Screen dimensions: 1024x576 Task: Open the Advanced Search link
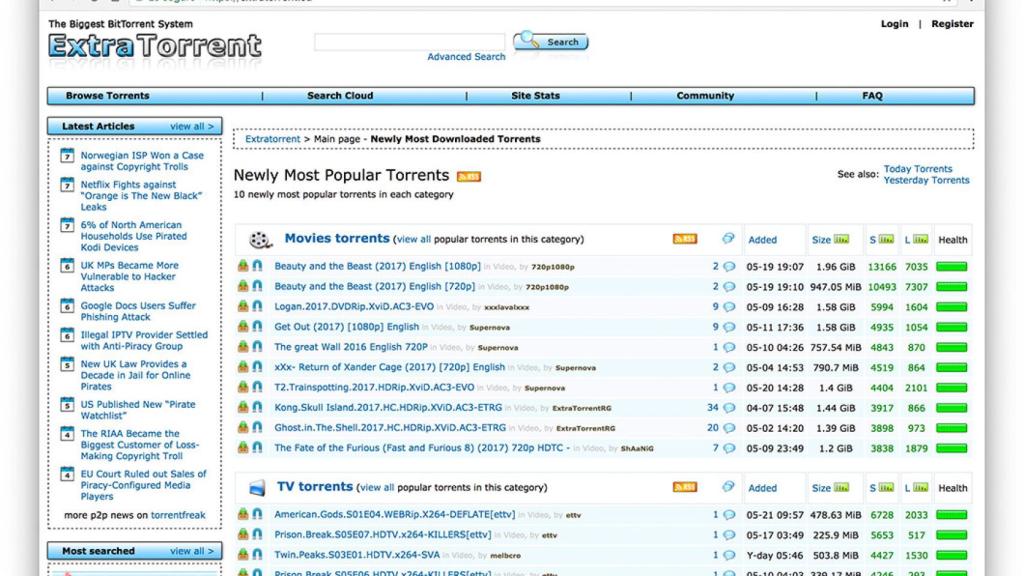click(x=466, y=57)
